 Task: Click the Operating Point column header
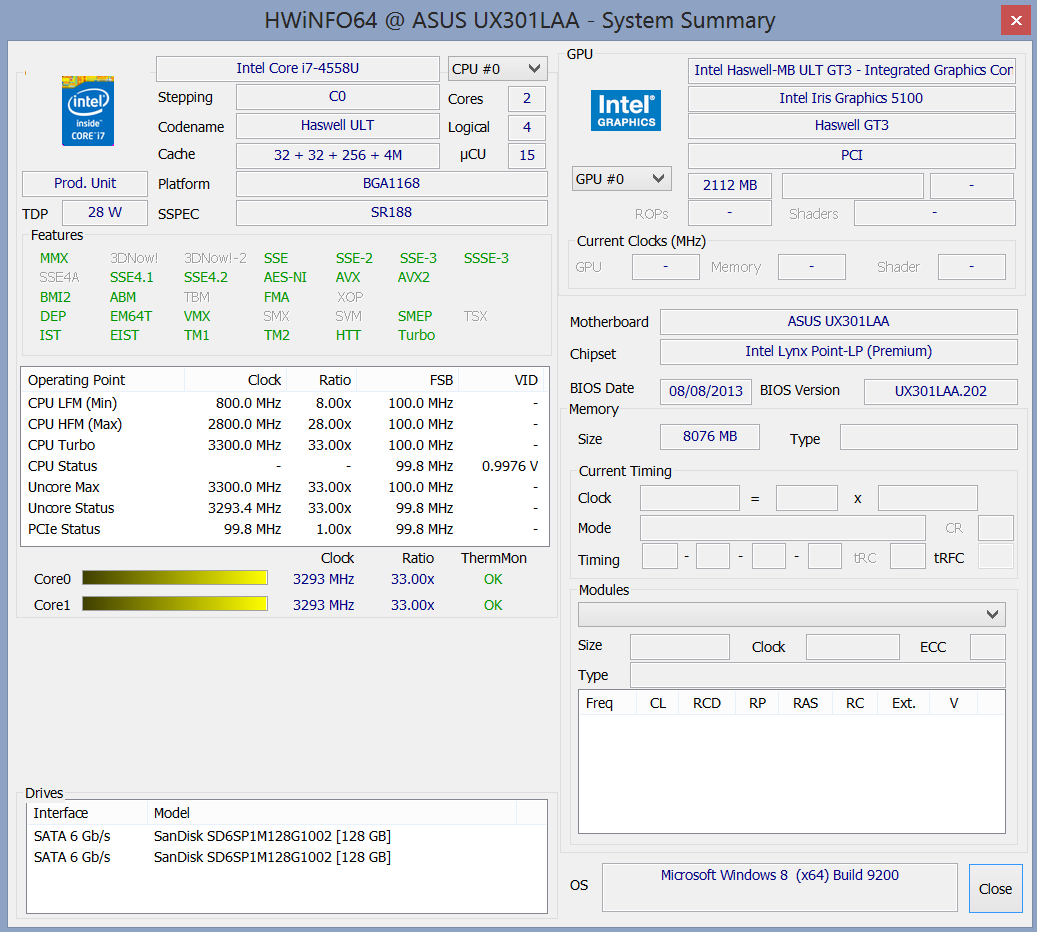click(104, 380)
